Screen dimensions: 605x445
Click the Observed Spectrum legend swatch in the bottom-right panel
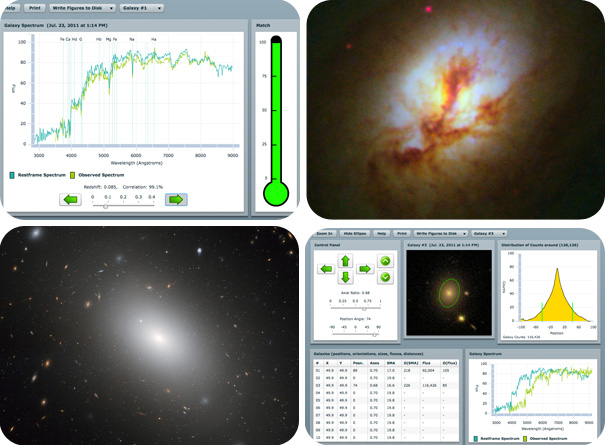click(525, 439)
